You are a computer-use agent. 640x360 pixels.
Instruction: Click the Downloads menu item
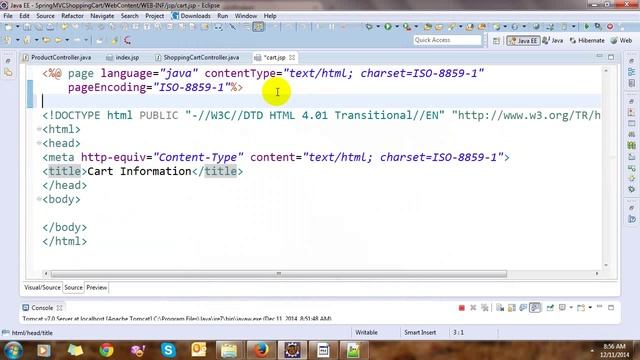pyautogui.click(x=191, y=16)
